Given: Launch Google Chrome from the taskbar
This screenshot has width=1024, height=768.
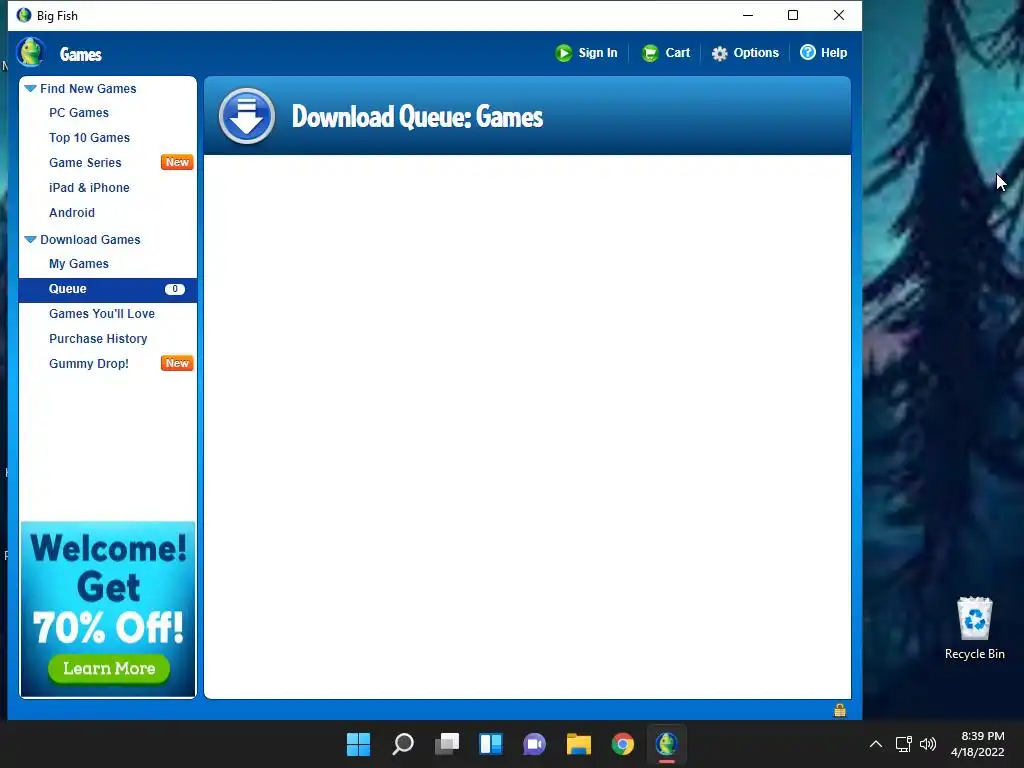Looking at the screenshot, I should (623, 744).
